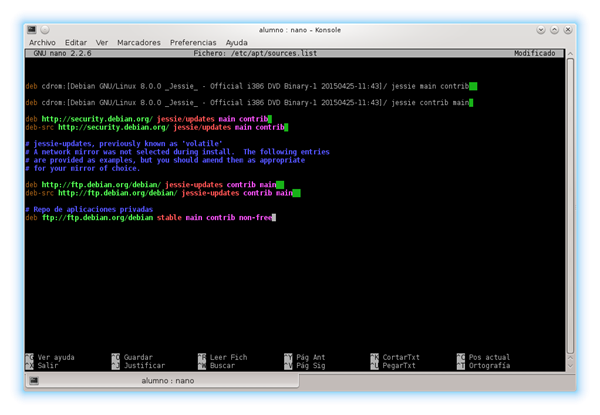Screen dimensions: 600x415
Task: Open the Ayuda menu
Action: [236, 42]
